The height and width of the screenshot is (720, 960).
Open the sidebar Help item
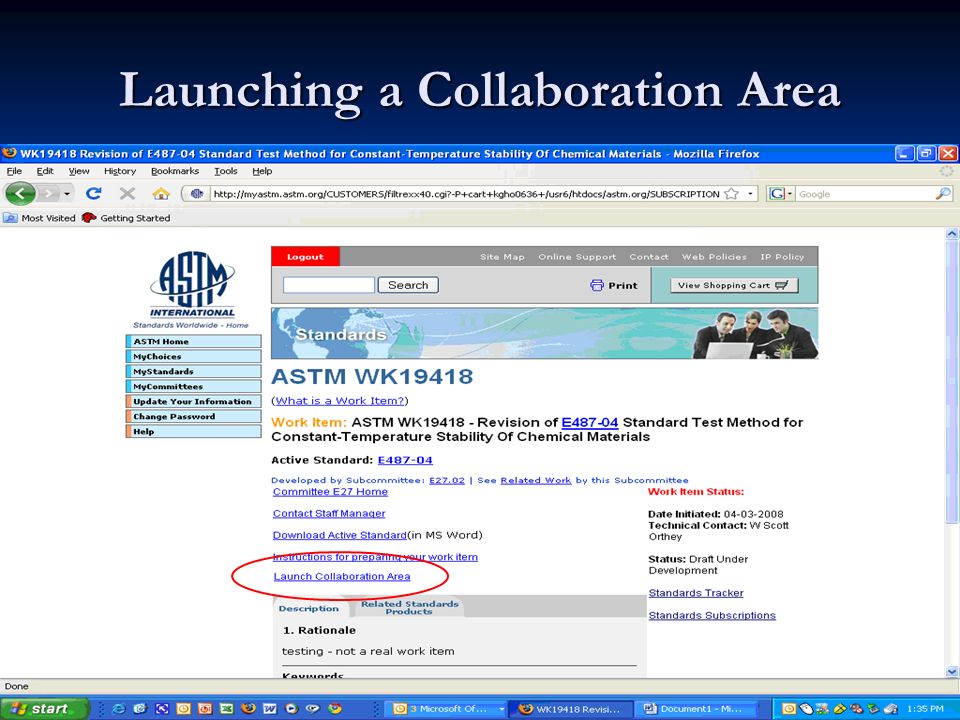coord(193,432)
